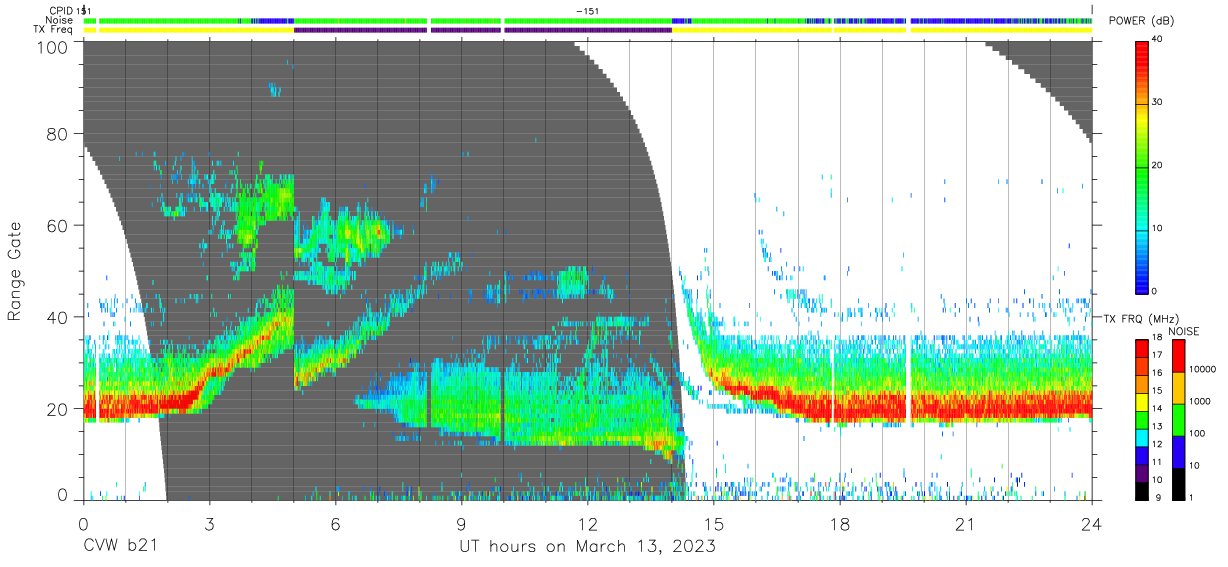Click the "-151" CPID value text
This screenshot has height=567, width=1228.
point(588,10)
